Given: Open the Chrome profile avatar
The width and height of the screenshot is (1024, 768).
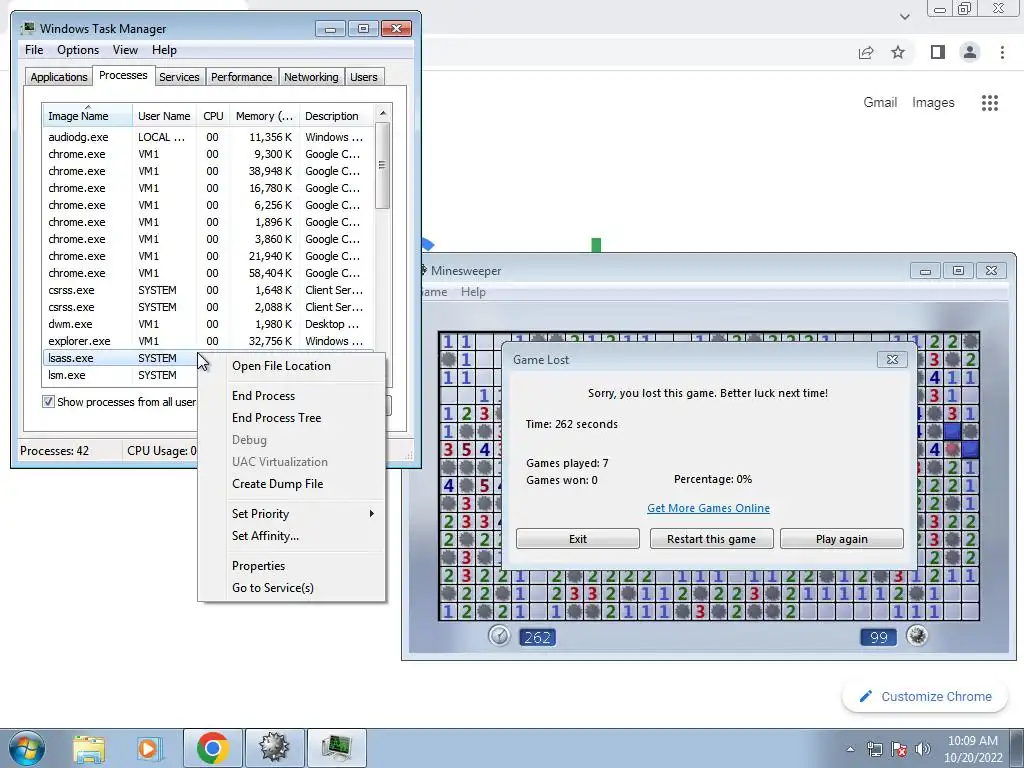Looking at the screenshot, I should 970,52.
